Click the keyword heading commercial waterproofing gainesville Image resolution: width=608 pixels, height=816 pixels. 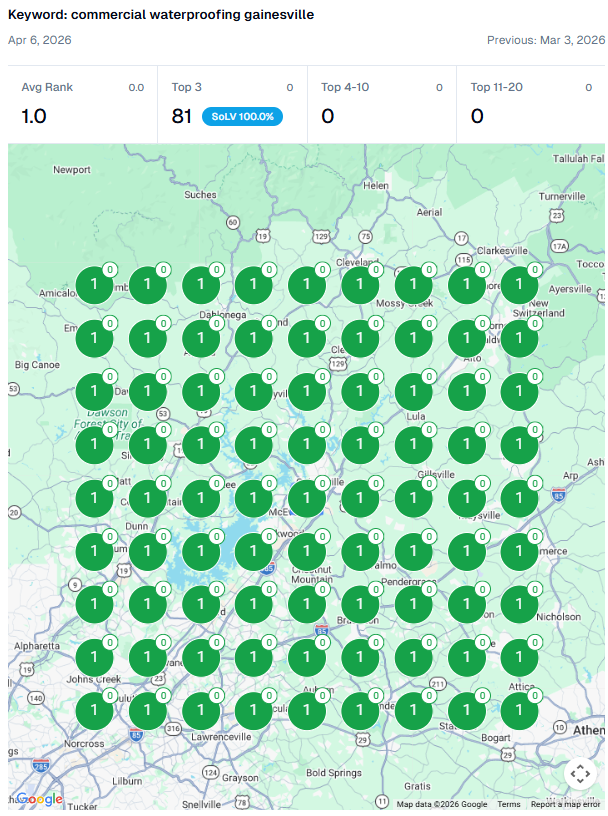(161, 15)
